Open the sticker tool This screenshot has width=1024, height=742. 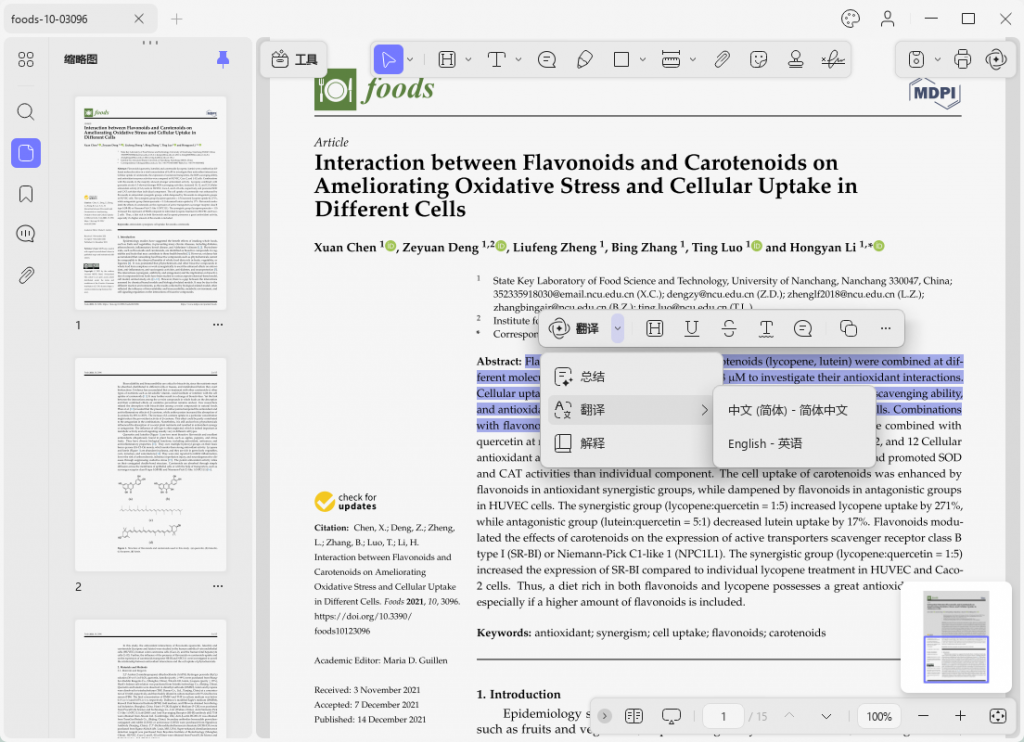(x=758, y=59)
